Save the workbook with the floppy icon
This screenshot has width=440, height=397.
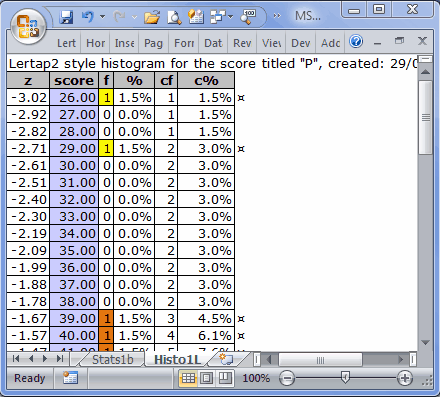pos(66,16)
